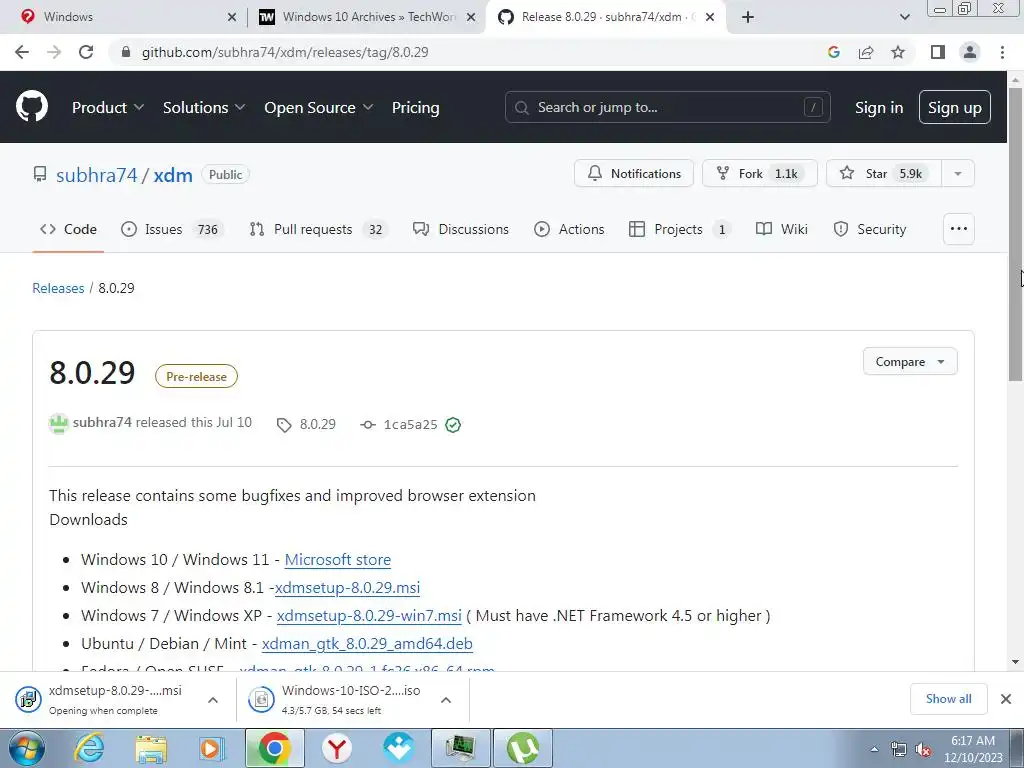Open subhra74 owner link
This screenshot has width=1024, height=768.
pos(97,175)
